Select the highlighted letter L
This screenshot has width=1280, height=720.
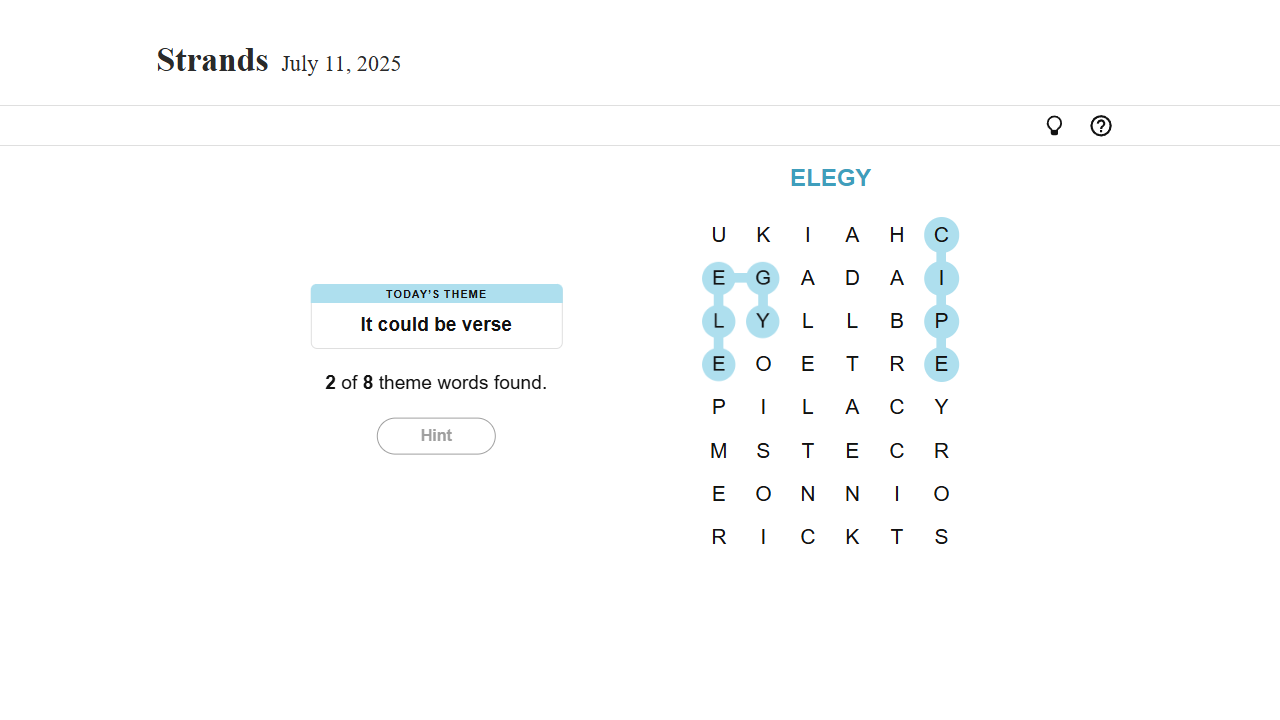718,321
